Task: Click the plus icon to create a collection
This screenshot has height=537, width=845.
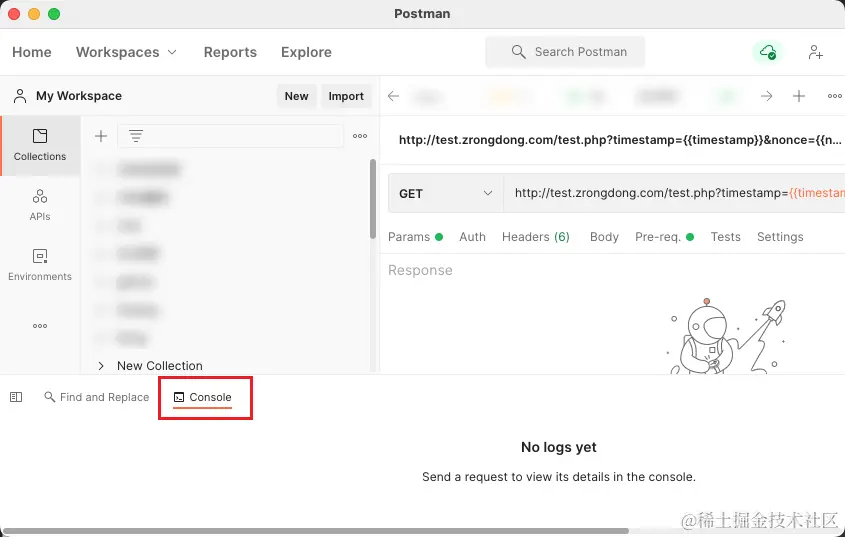Action: click(101, 136)
